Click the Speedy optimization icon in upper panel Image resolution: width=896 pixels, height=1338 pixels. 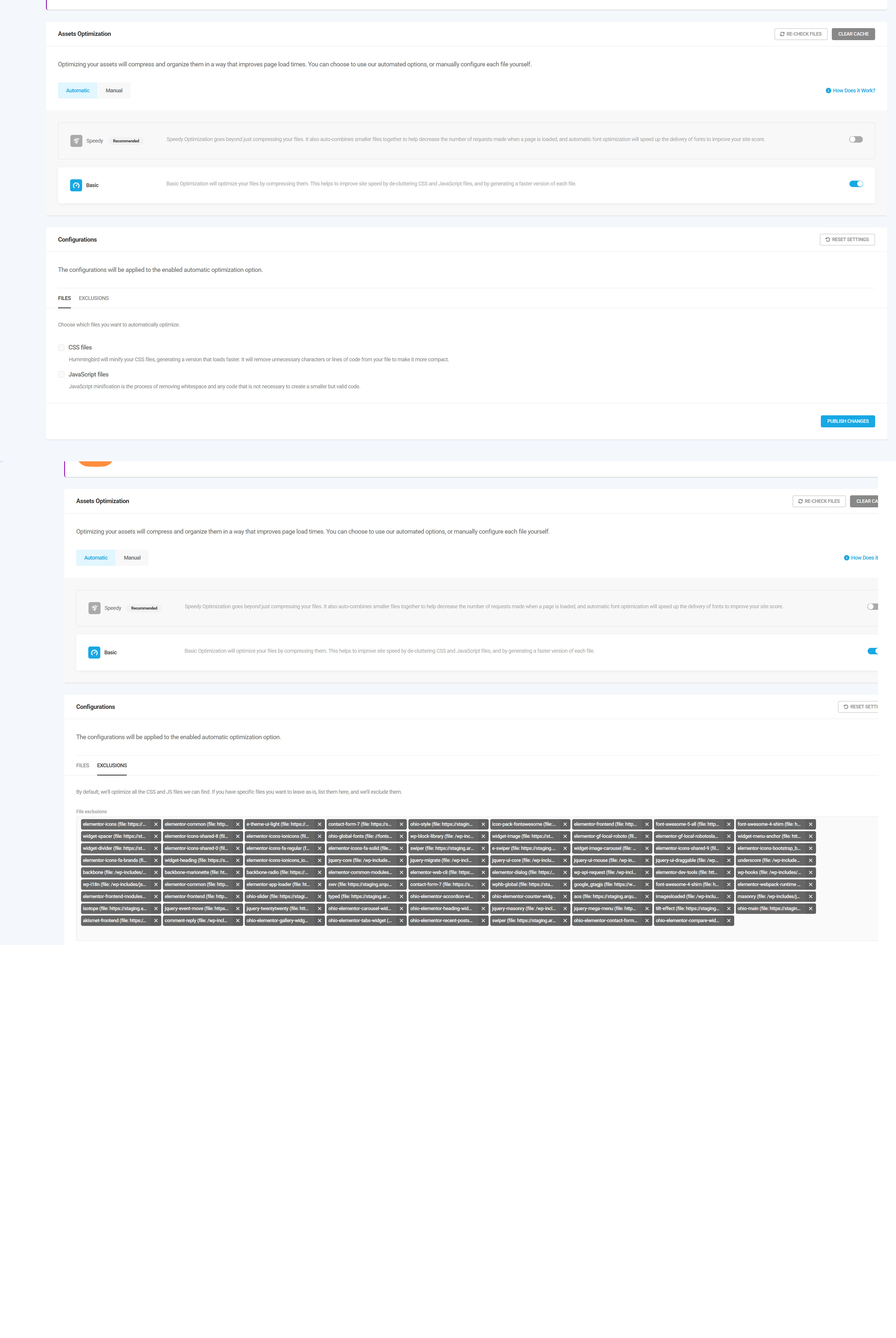pyautogui.click(x=76, y=140)
